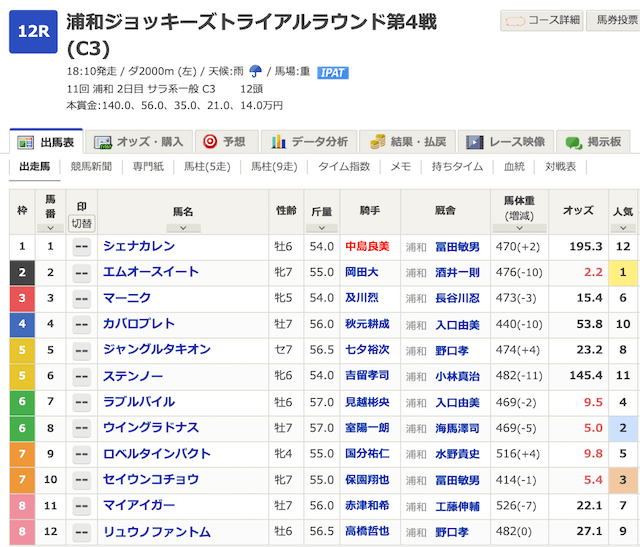Click the 切替 mark toggle button
This screenshot has width=640, height=547.
pyautogui.click(x=82, y=223)
